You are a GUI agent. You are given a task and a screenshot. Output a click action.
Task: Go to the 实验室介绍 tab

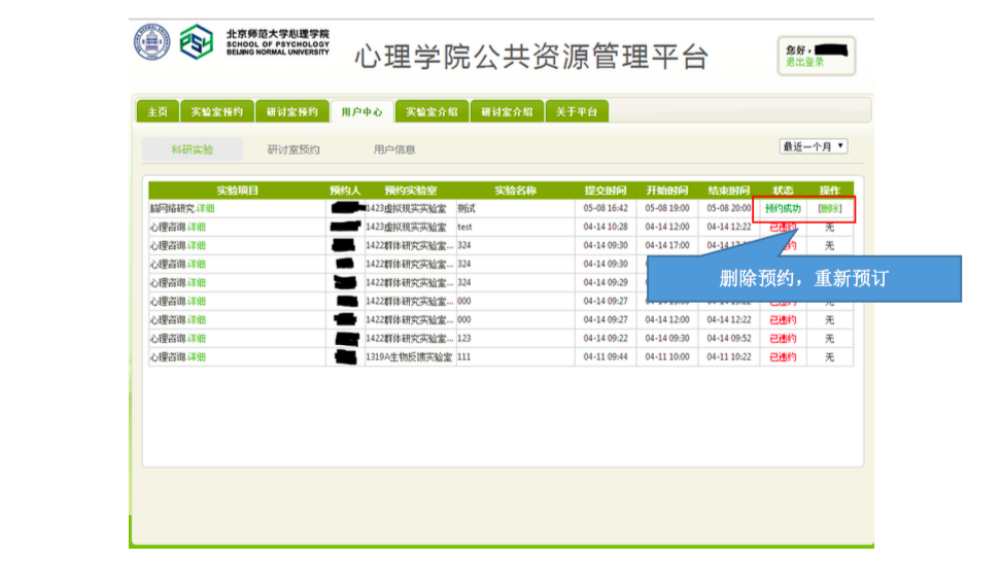click(x=431, y=112)
